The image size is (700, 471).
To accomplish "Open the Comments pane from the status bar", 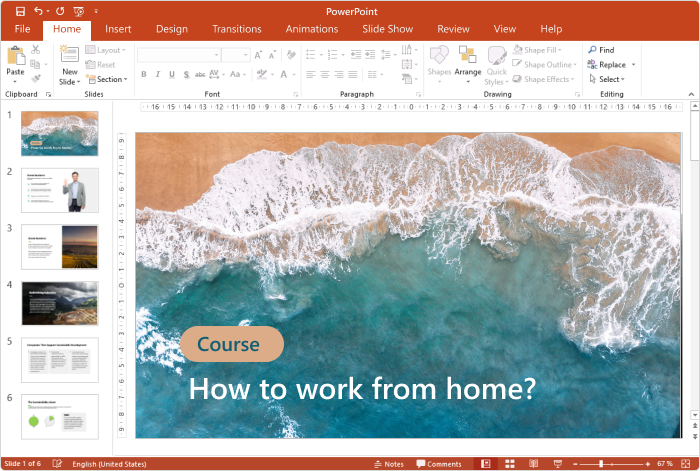I will tap(439, 464).
